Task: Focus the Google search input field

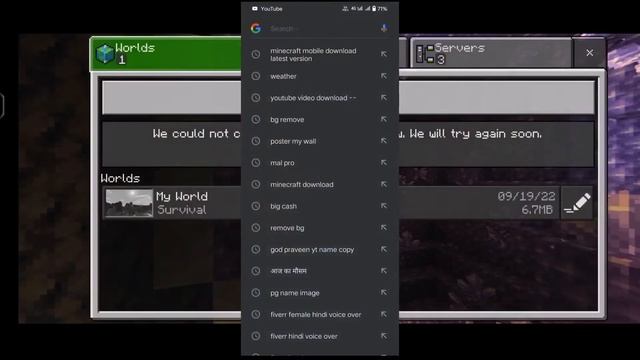Action: pos(320,29)
